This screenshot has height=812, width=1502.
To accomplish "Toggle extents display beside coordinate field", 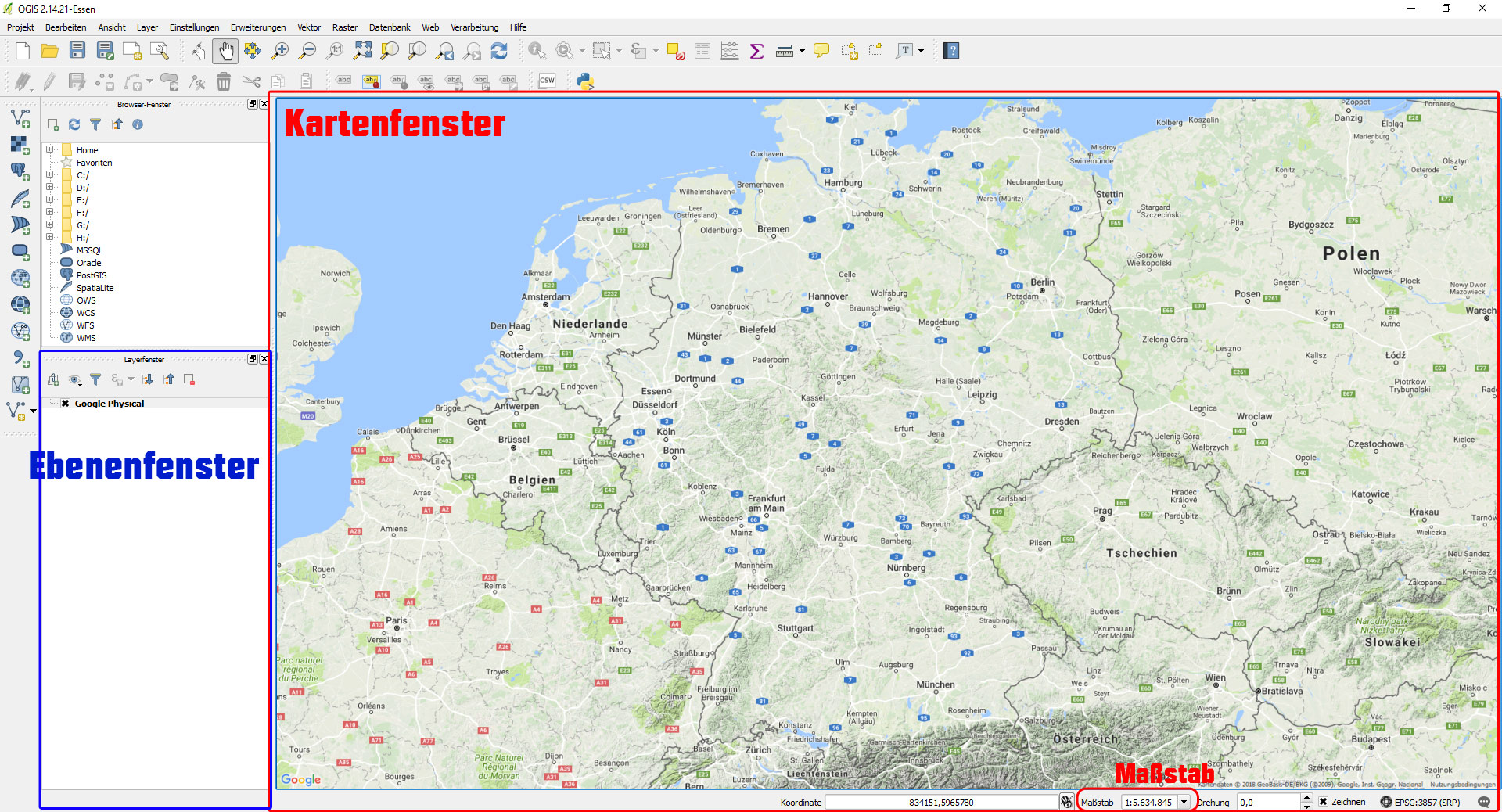I will [x=1066, y=802].
